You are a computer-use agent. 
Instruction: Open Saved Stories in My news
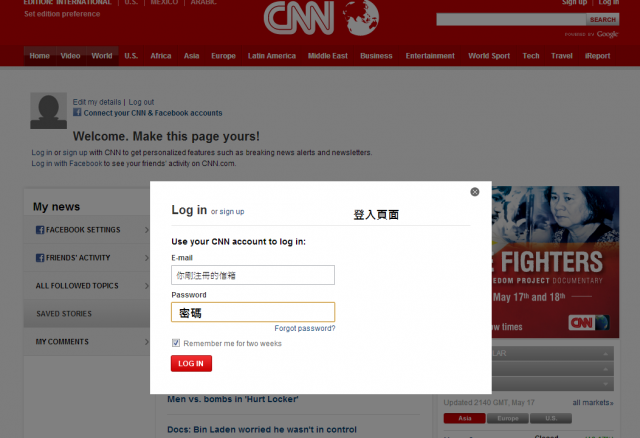click(87, 313)
